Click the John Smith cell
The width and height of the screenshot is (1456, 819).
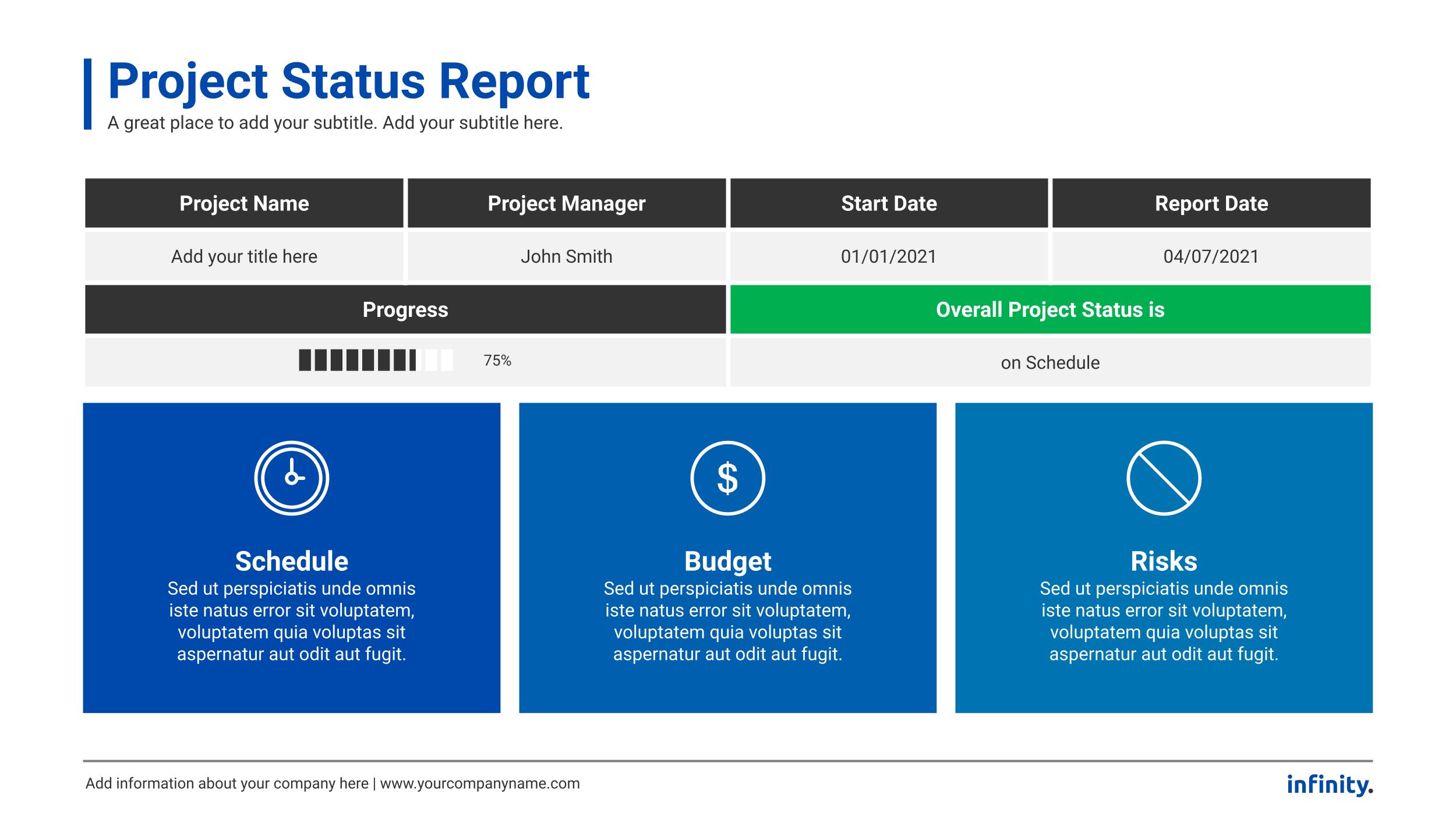[x=566, y=256]
